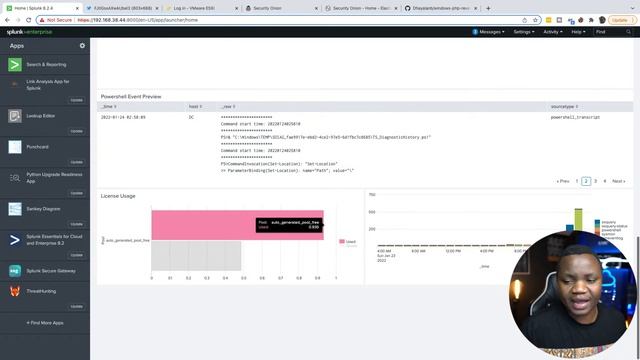Open the Lookup Editor app icon
This screenshot has width=640, height=360.
pos(15,116)
